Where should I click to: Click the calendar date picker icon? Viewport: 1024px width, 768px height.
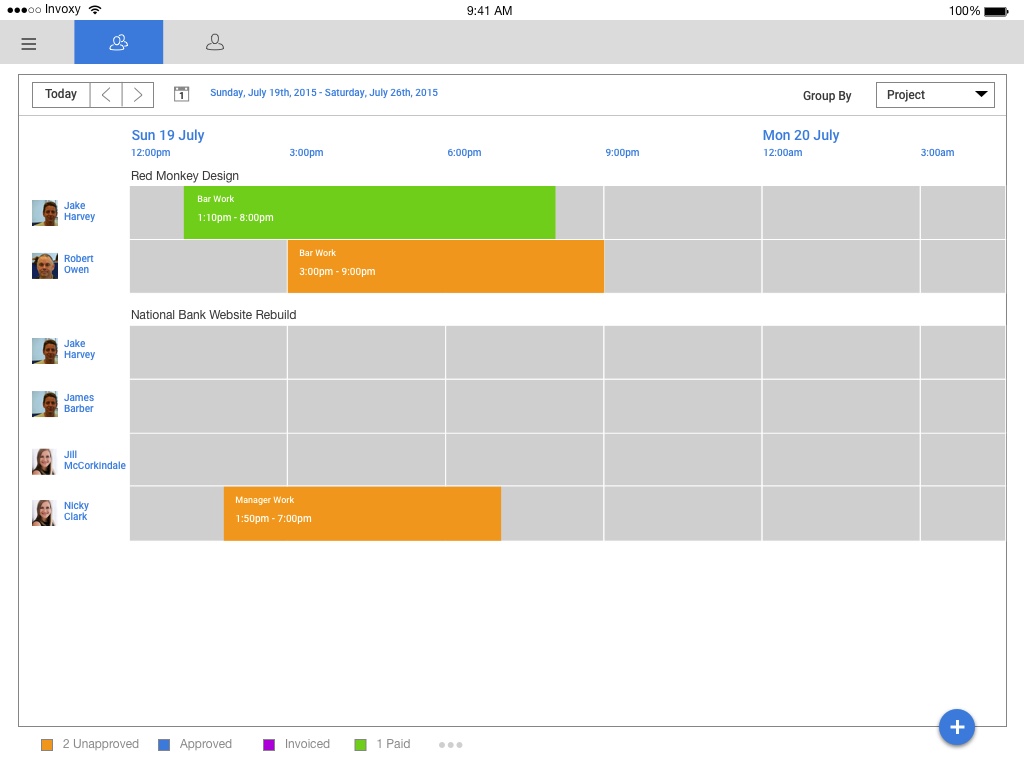(x=181, y=94)
